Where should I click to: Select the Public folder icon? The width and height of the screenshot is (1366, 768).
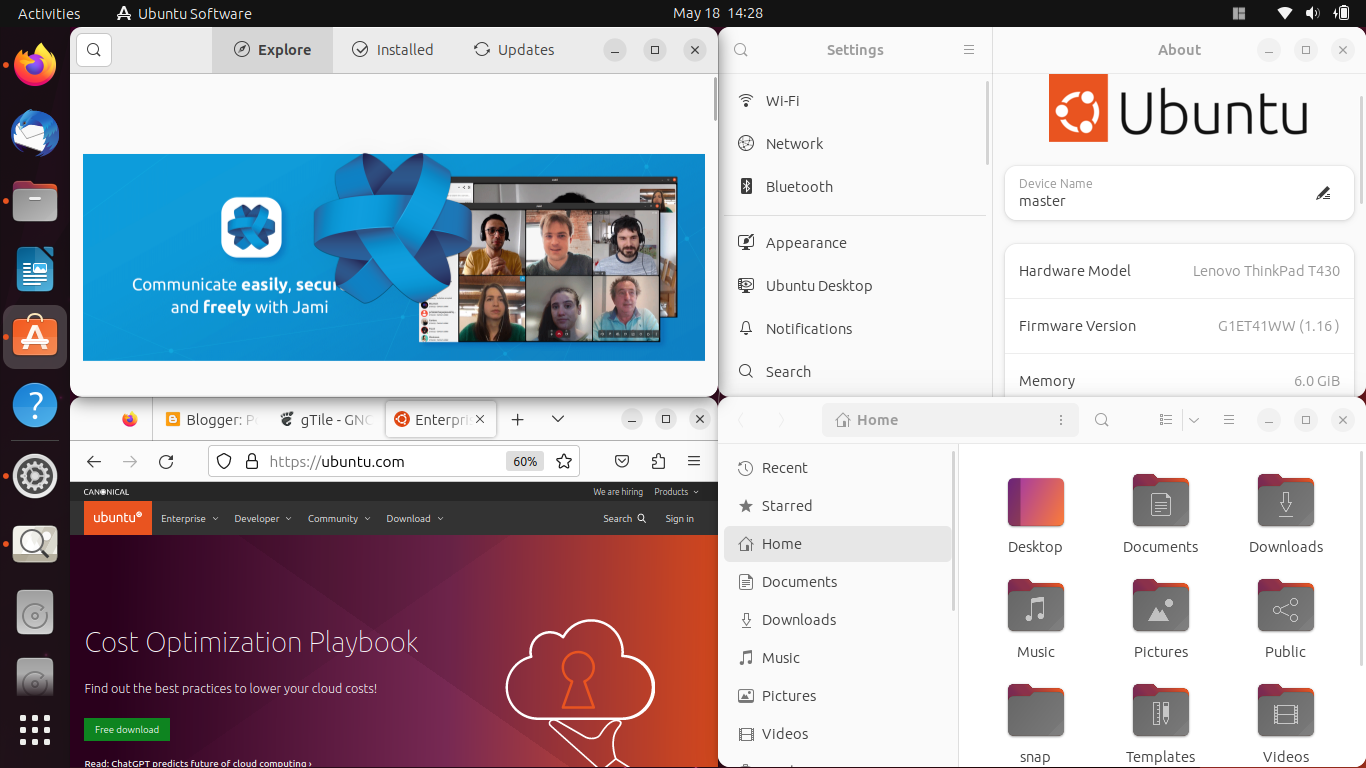1286,607
